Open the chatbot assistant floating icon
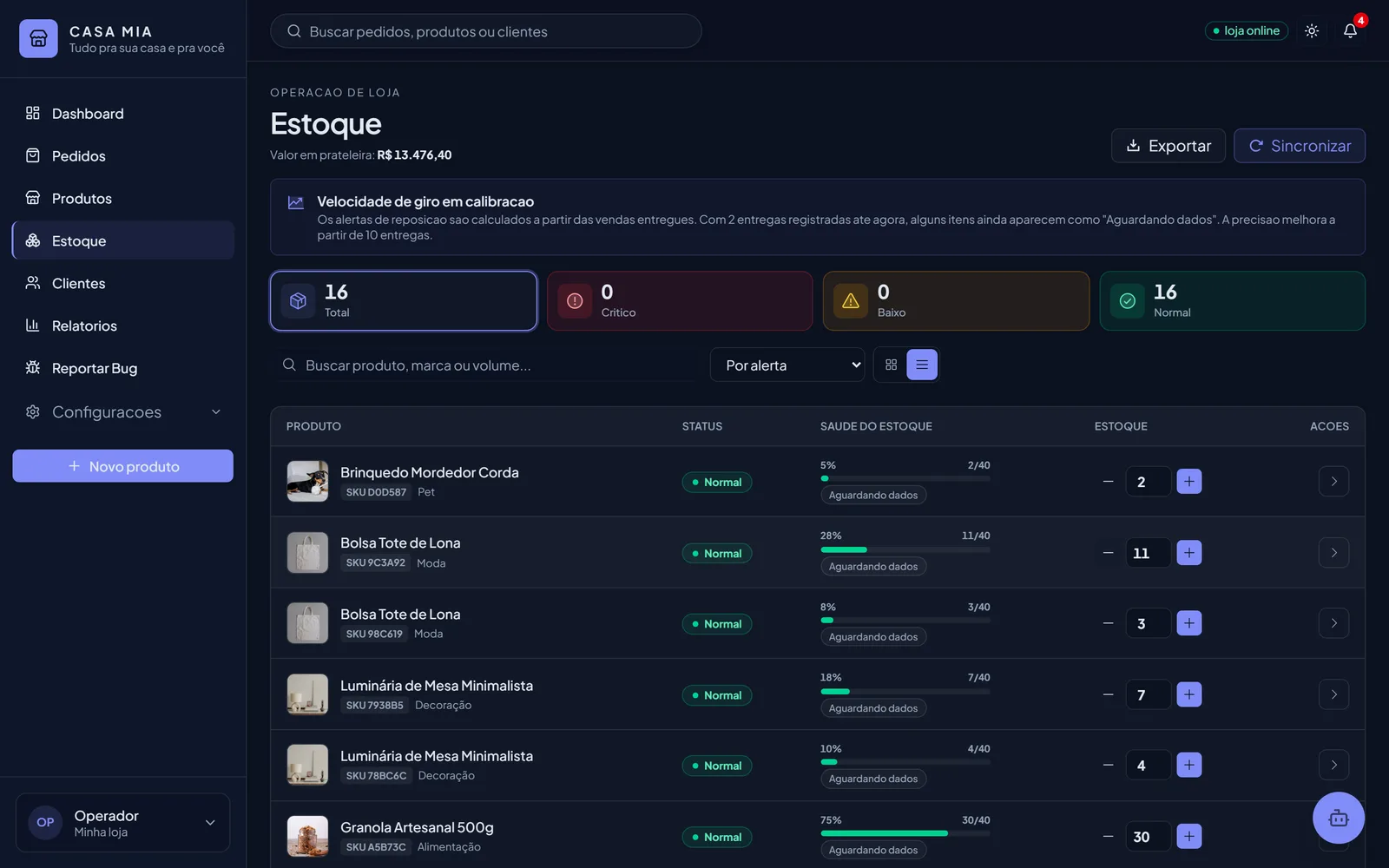The width and height of the screenshot is (1389, 868). pyautogui.click(x=1339, y=818)
